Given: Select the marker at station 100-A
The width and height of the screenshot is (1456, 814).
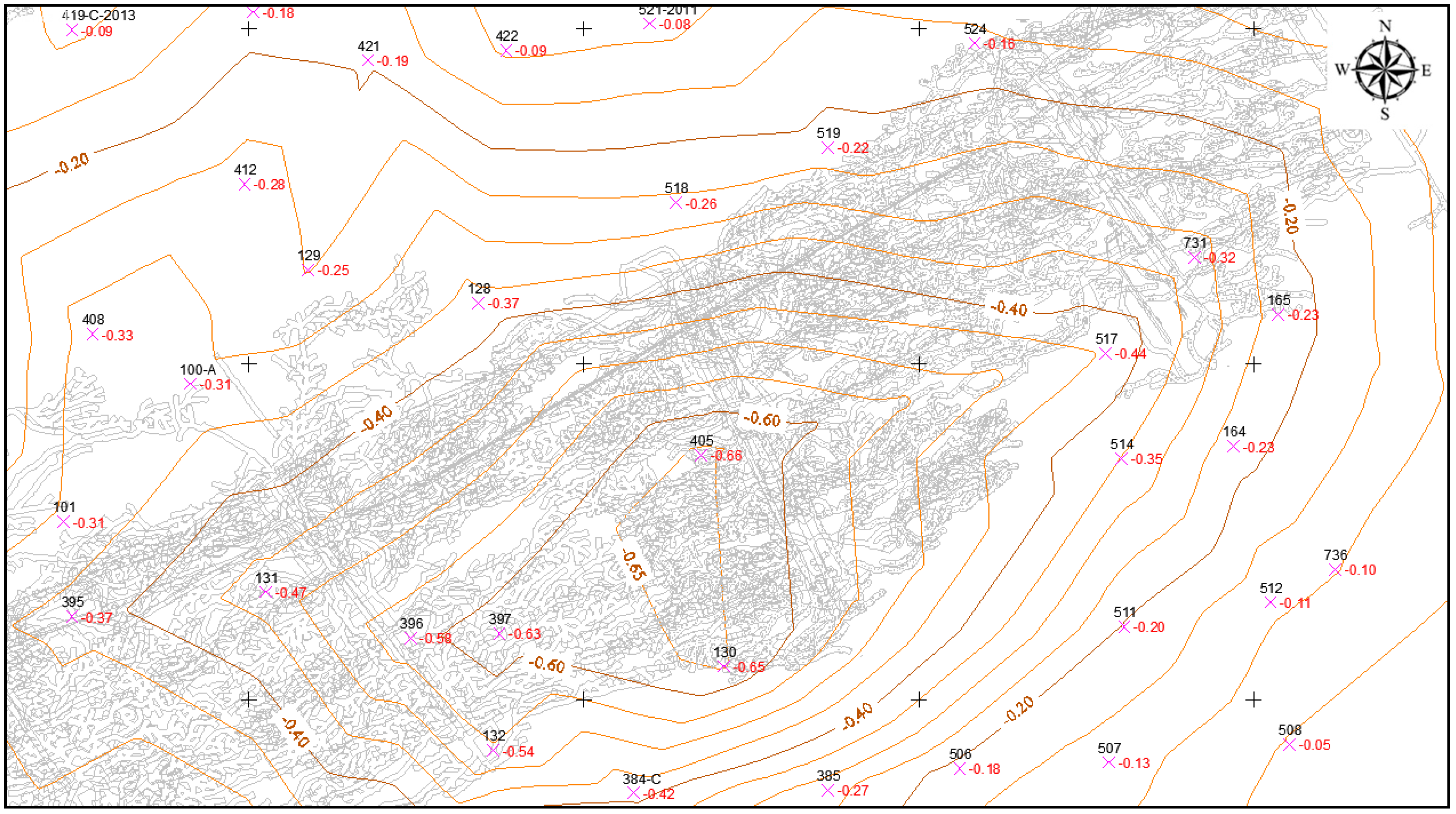Looking at the screenshot, I should coord(190,384).
